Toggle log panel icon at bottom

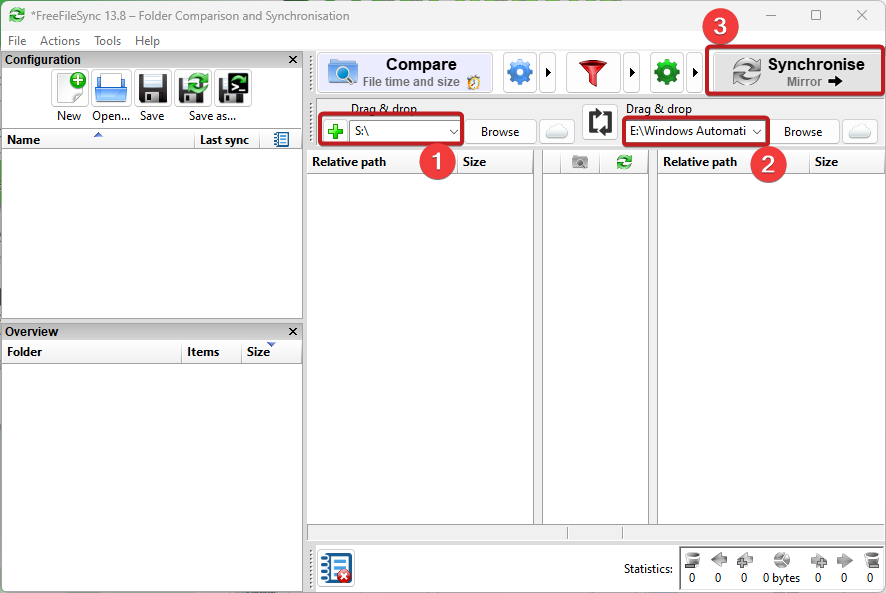point(336,568)
